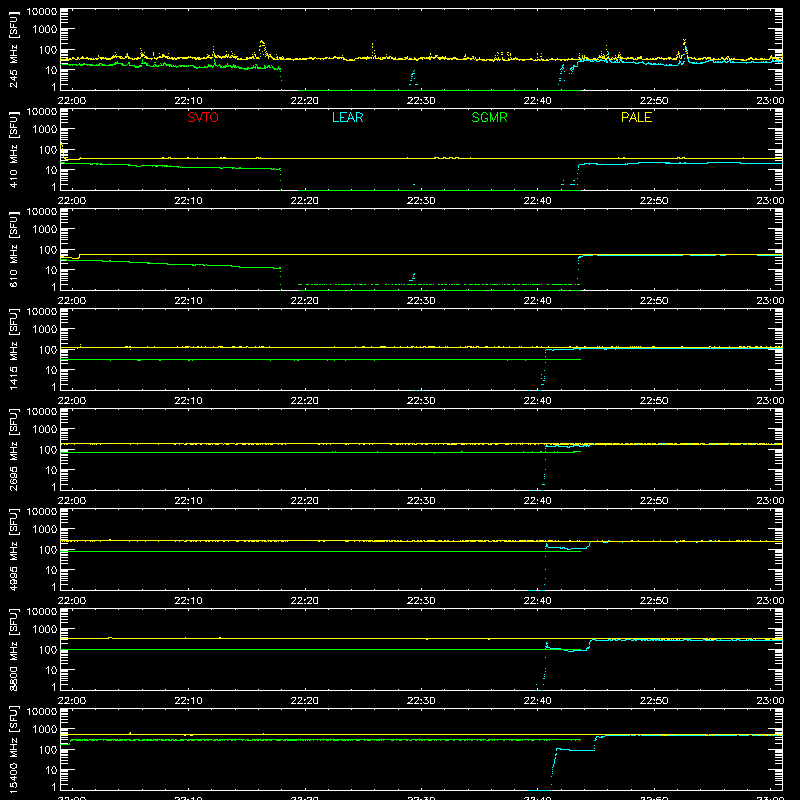
Task: Click the 22:10 time label of the 410 MHz panel
Action: pos(188,201)
